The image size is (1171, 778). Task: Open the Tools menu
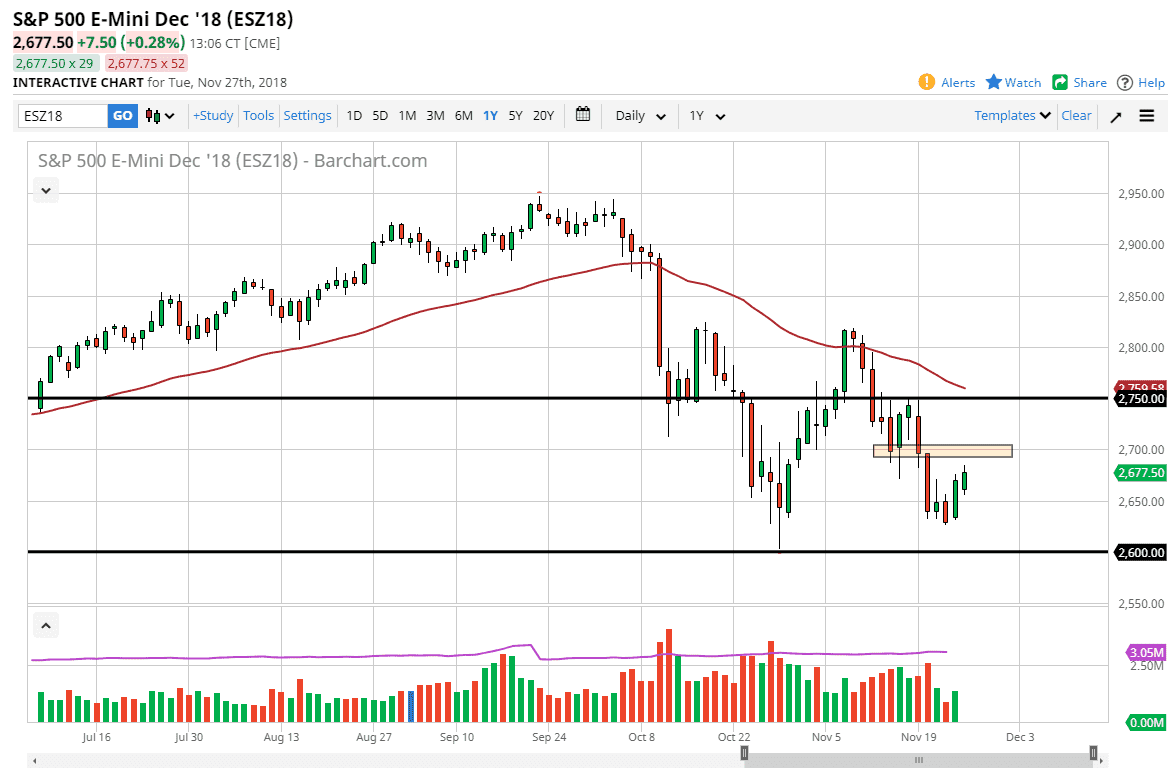click(x=258, y=116)
